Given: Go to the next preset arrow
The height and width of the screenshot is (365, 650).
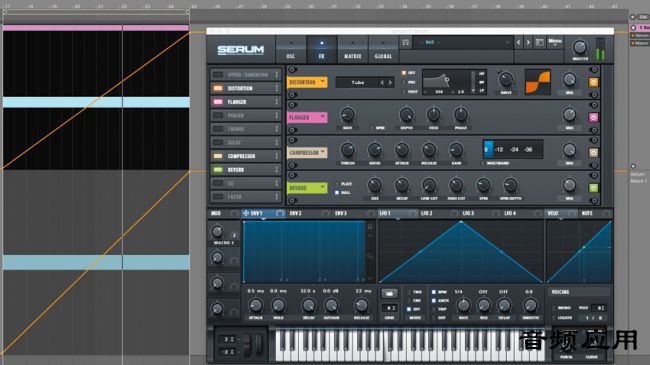Looking at the screenshot, I should (x=528, y=42).
